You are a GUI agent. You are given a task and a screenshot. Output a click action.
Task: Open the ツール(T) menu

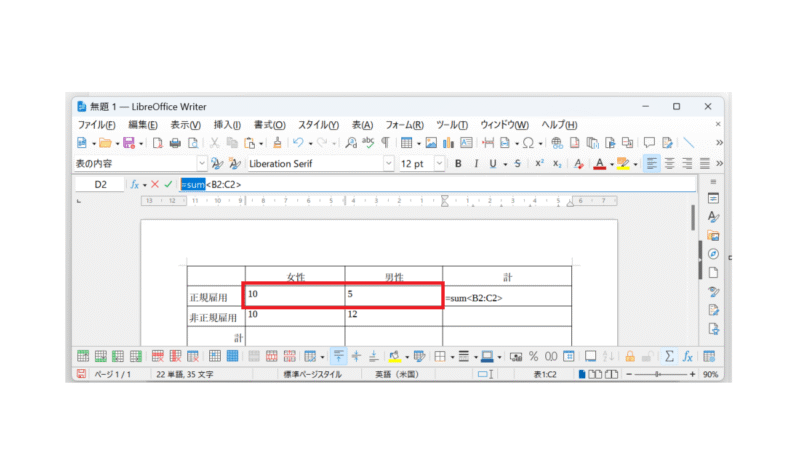click(452, 125)
